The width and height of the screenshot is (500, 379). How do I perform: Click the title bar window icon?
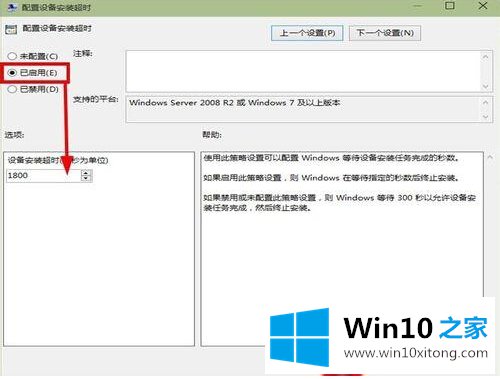pyautogui.click(x=12, y=7)
